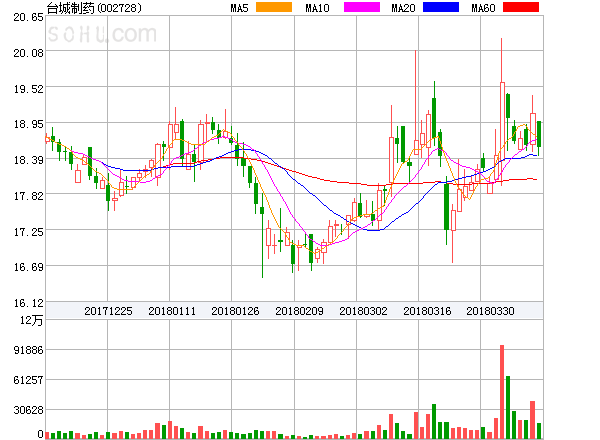Click the 20180302 date label

pos(363,311)
